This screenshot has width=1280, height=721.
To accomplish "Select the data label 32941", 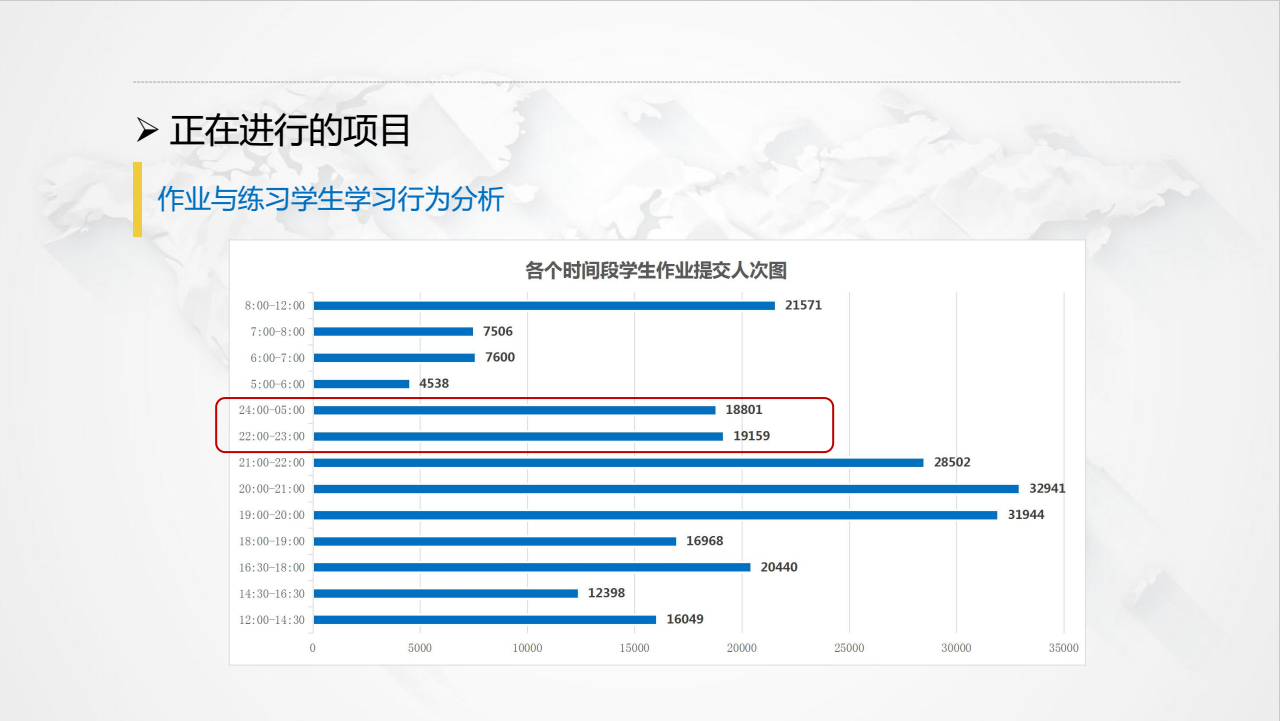I will pos(1048,489).
